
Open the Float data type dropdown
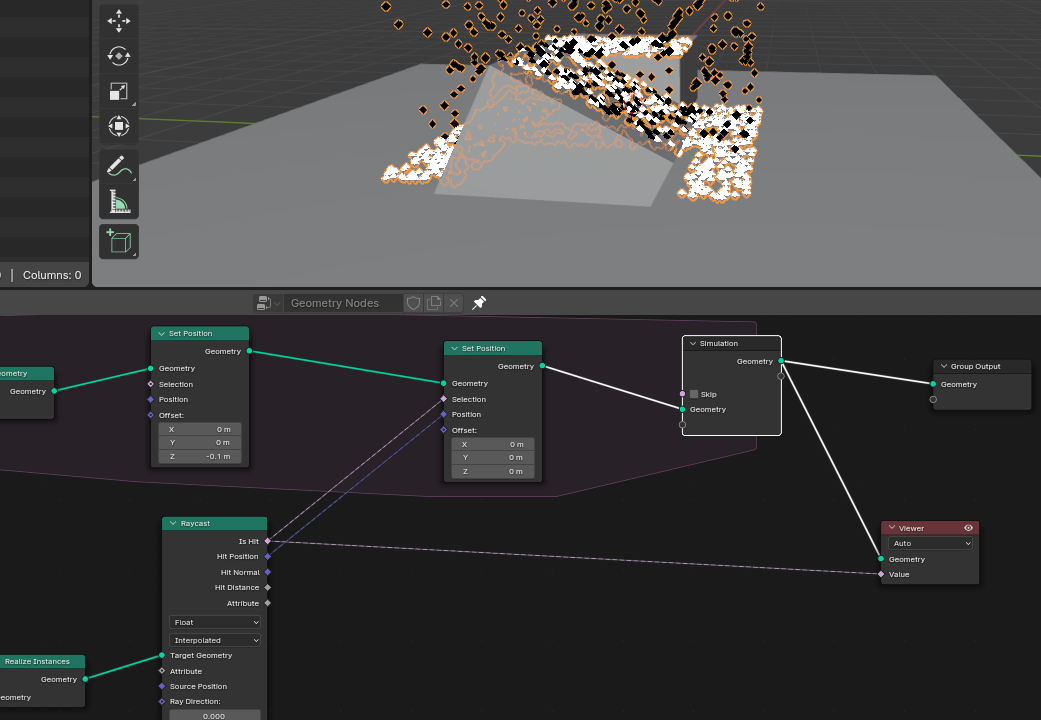pos(215,622)
